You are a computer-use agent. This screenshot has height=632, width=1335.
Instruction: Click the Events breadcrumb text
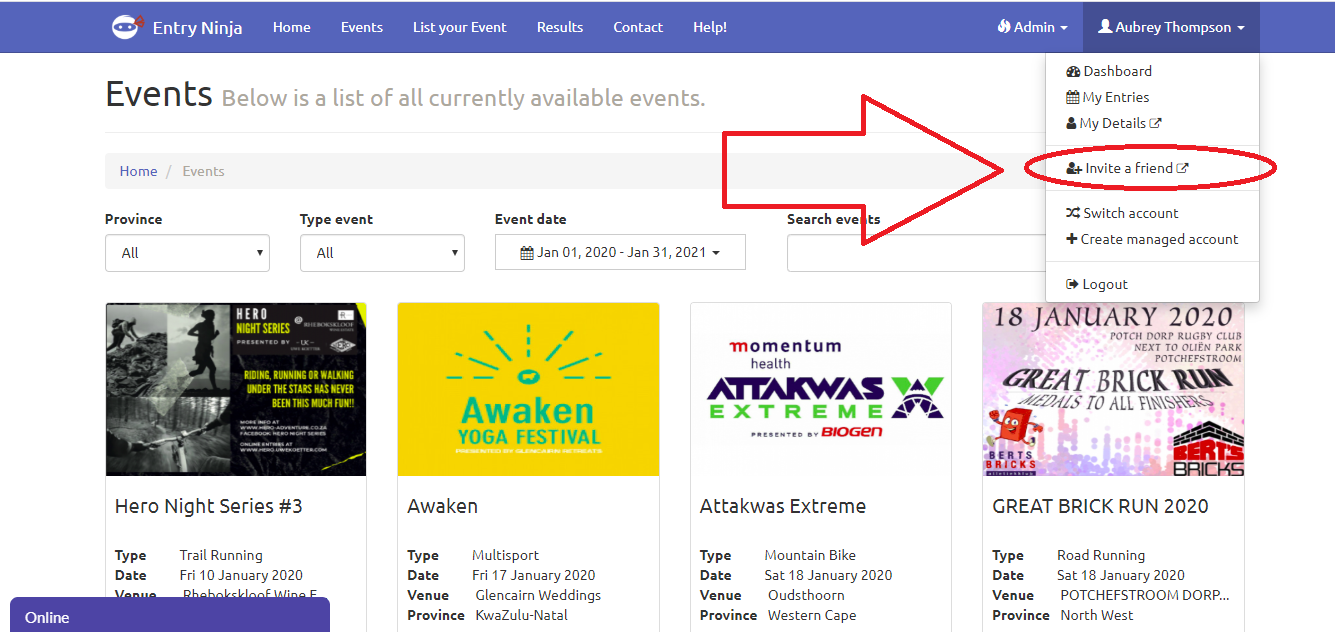coord(203,171)
